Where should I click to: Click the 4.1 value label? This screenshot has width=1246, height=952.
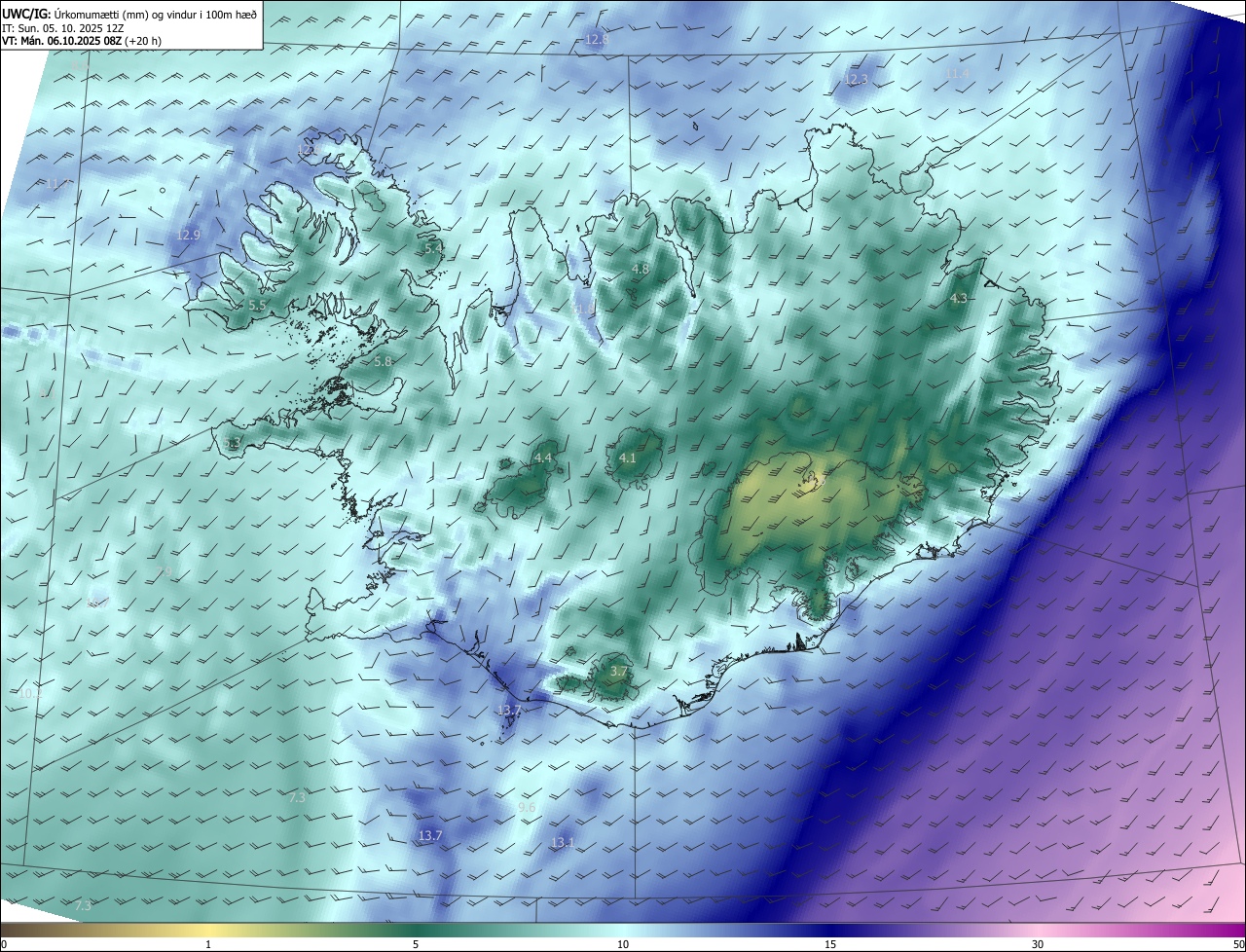[628, 458]
